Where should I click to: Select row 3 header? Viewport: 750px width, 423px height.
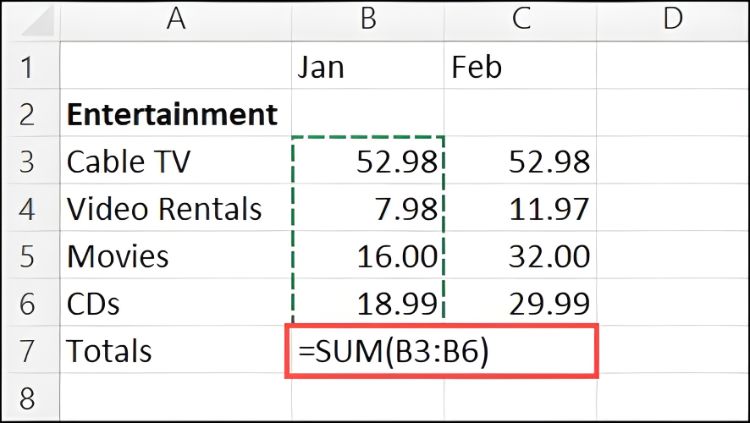click(x=30, y=160)
